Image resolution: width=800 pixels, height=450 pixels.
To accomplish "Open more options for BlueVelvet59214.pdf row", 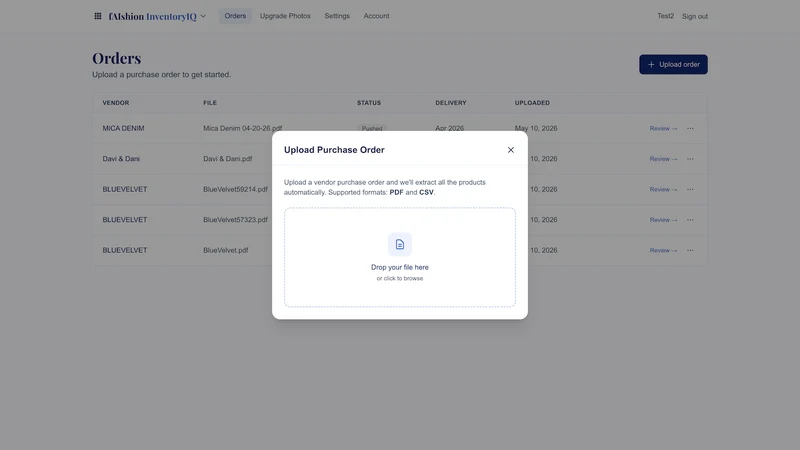I will 690,189.
